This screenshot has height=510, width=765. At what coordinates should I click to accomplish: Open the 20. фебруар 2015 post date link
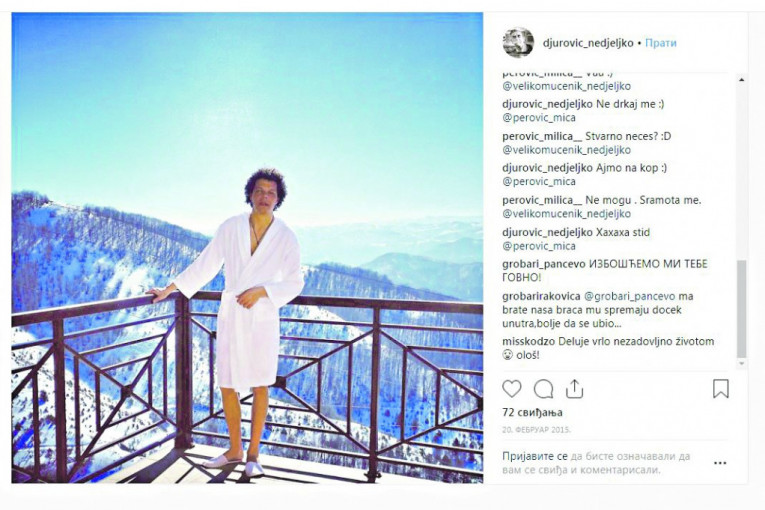536,430
